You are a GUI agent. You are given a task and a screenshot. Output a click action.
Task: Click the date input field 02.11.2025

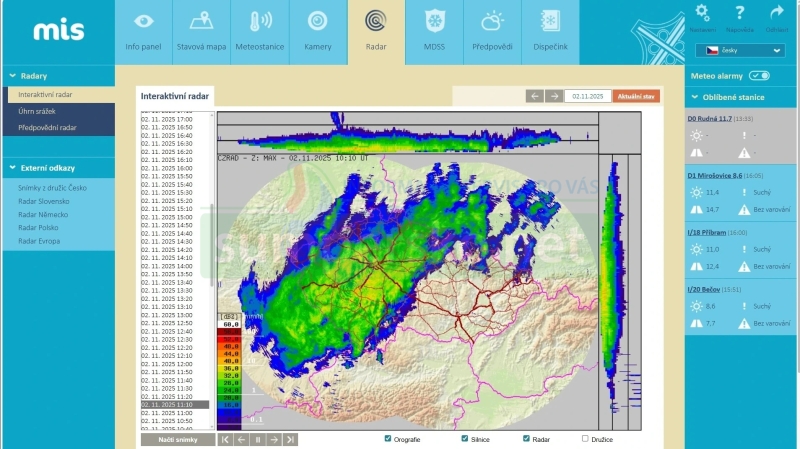[586, 96]
